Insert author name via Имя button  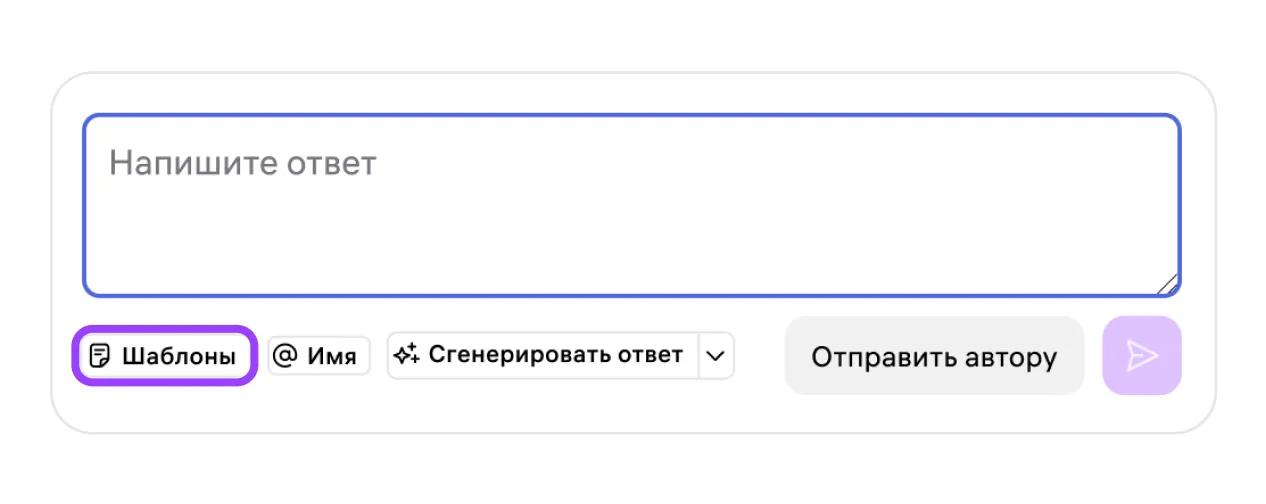pos(319,356)
